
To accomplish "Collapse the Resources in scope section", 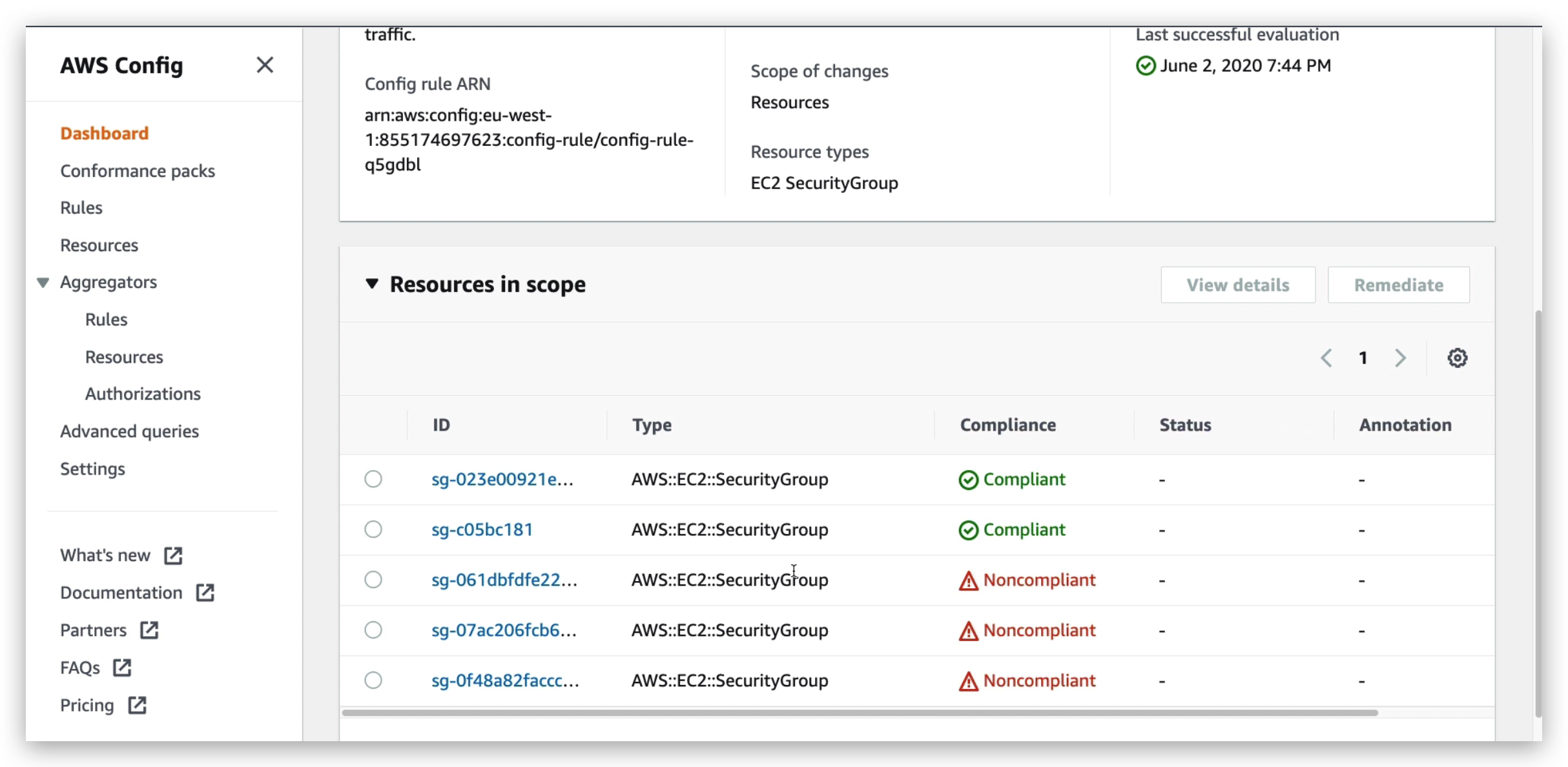I will coord(373,285).
